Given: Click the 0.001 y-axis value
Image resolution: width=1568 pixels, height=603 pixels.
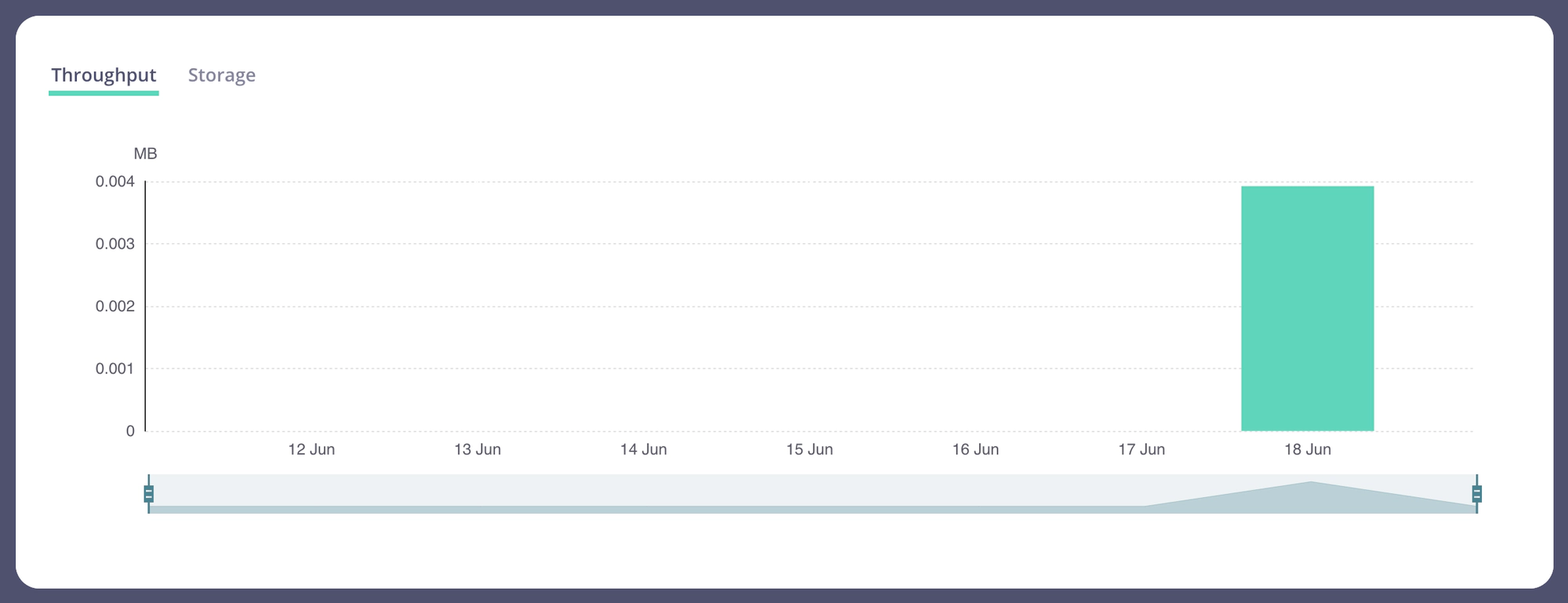Looking at the screenshot, I should click(115, 369).
